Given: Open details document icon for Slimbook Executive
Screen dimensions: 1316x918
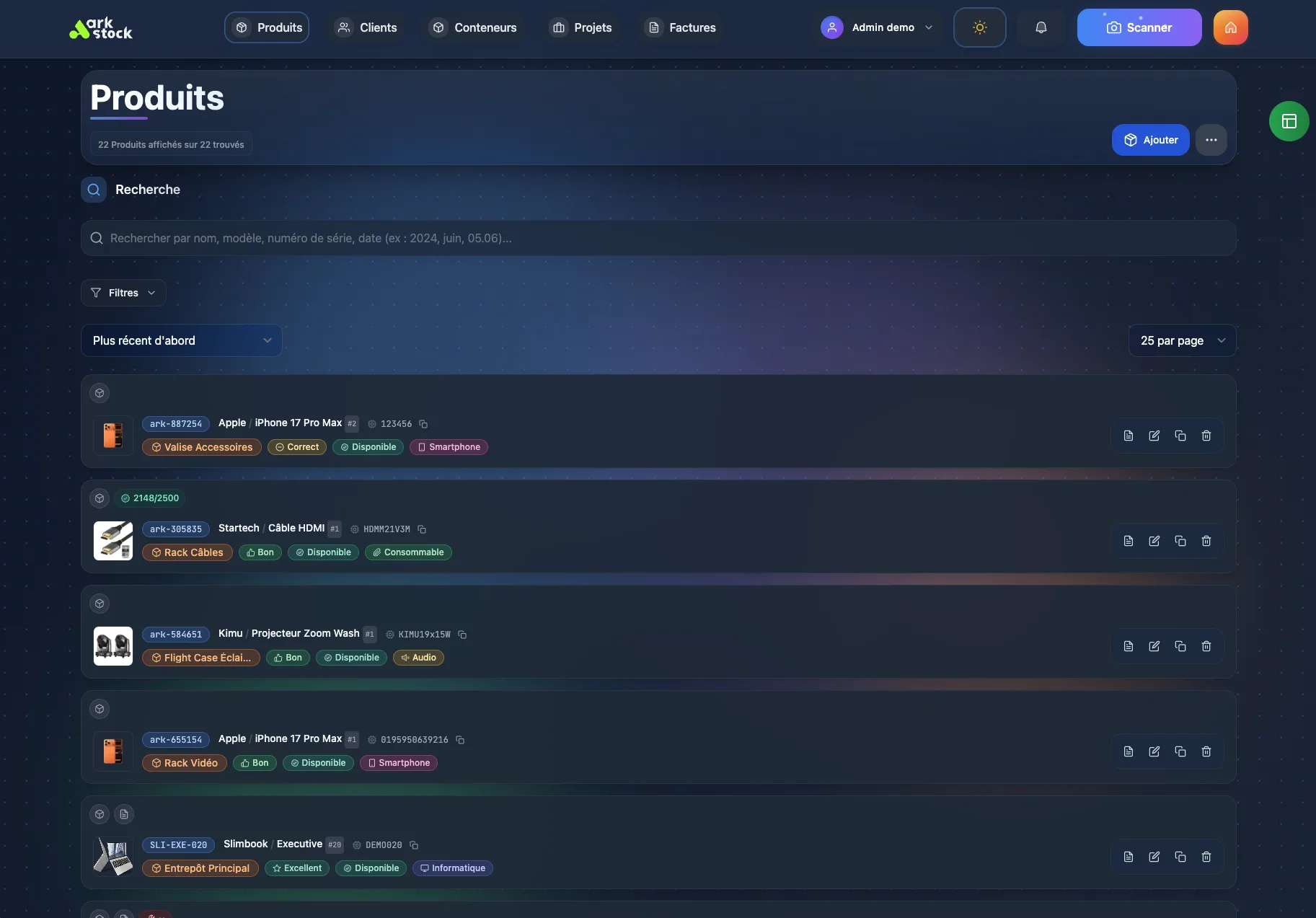Looking at the screenshot, I should [x=1129, y=857].
